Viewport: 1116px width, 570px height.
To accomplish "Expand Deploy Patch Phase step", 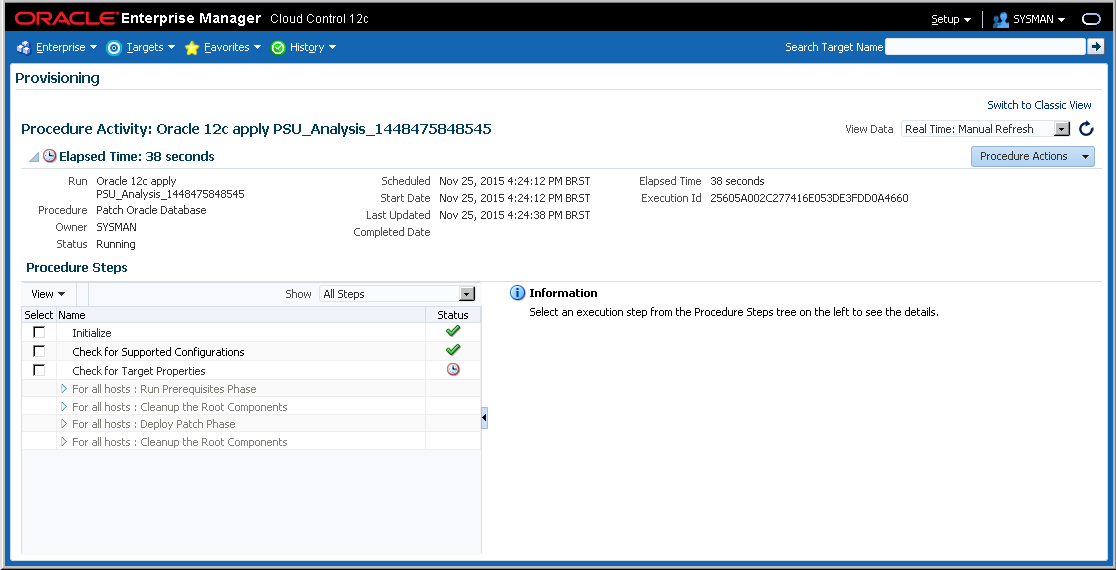I will [x=64, y=423].
